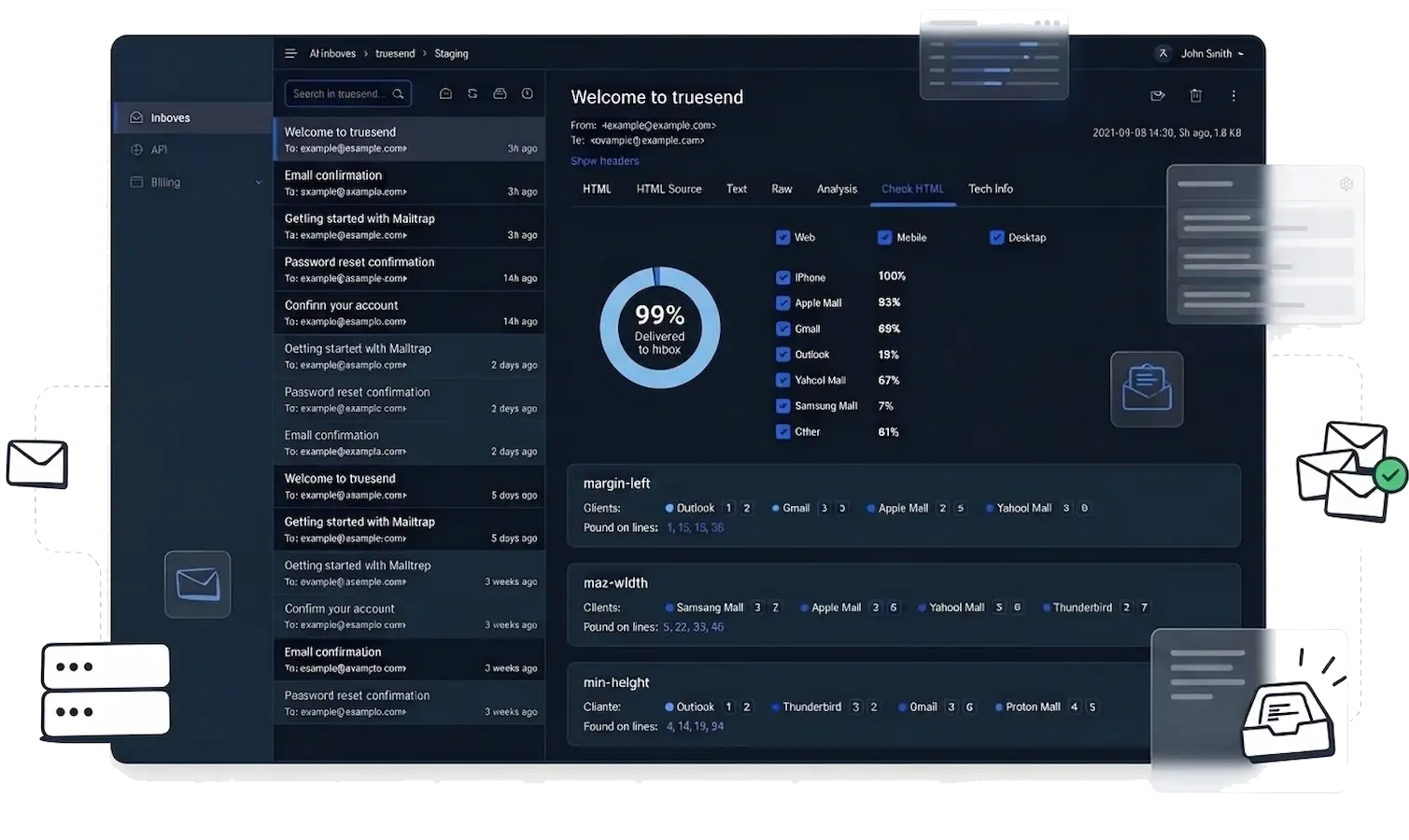Click the Thunderbird client in min-height card

coord(811,707)
